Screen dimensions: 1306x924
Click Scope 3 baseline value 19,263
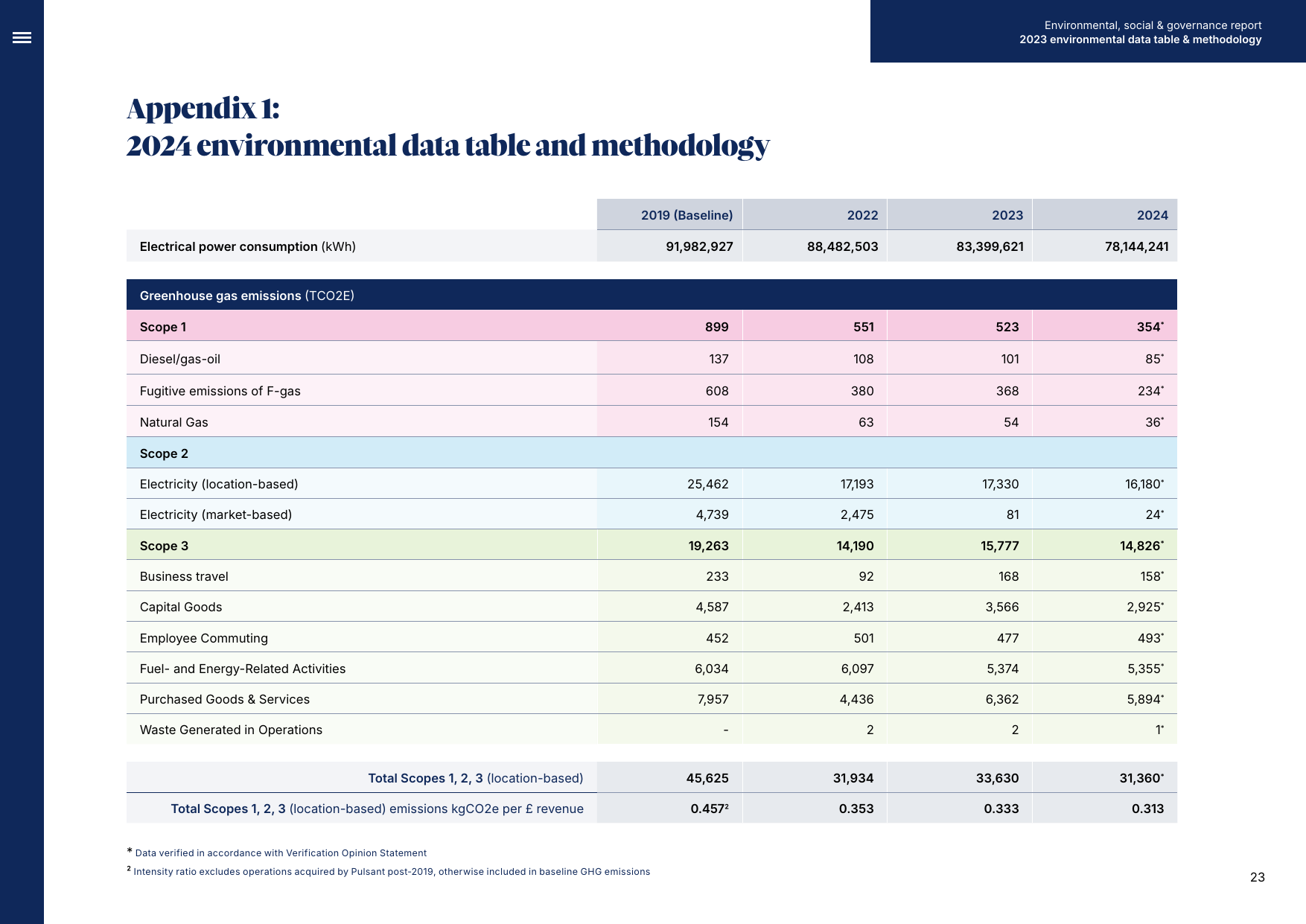tap(708, 546)
